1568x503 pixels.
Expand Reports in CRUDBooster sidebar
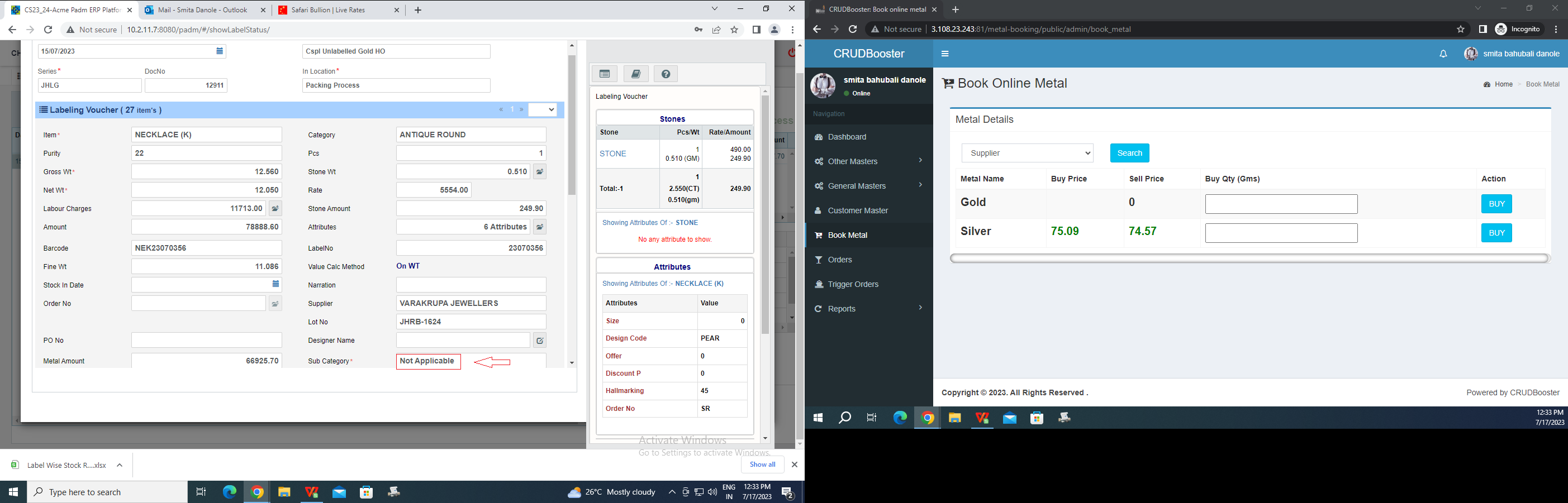(x=869, y=309)
